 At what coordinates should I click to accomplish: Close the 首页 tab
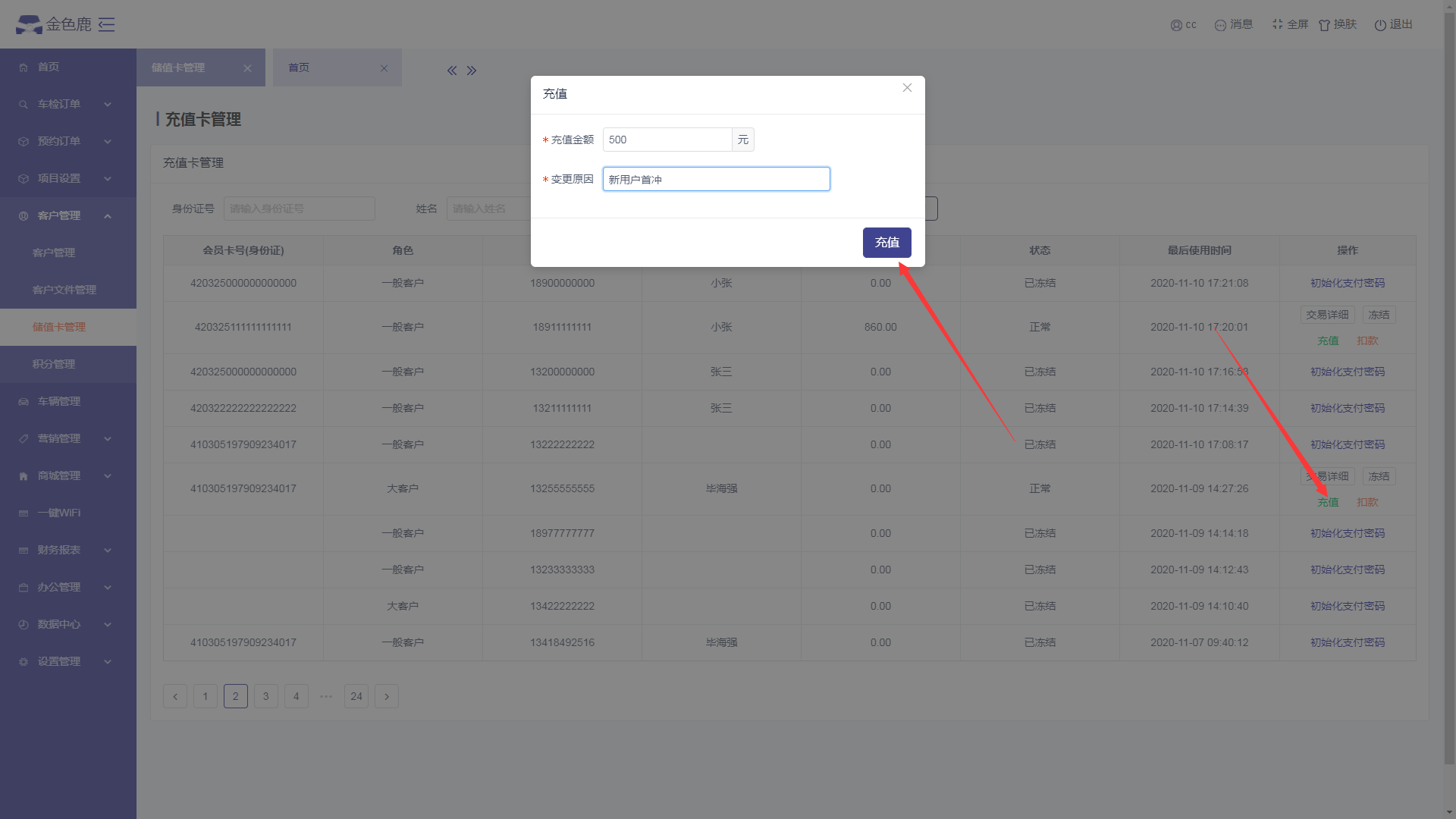pos(384,68)
